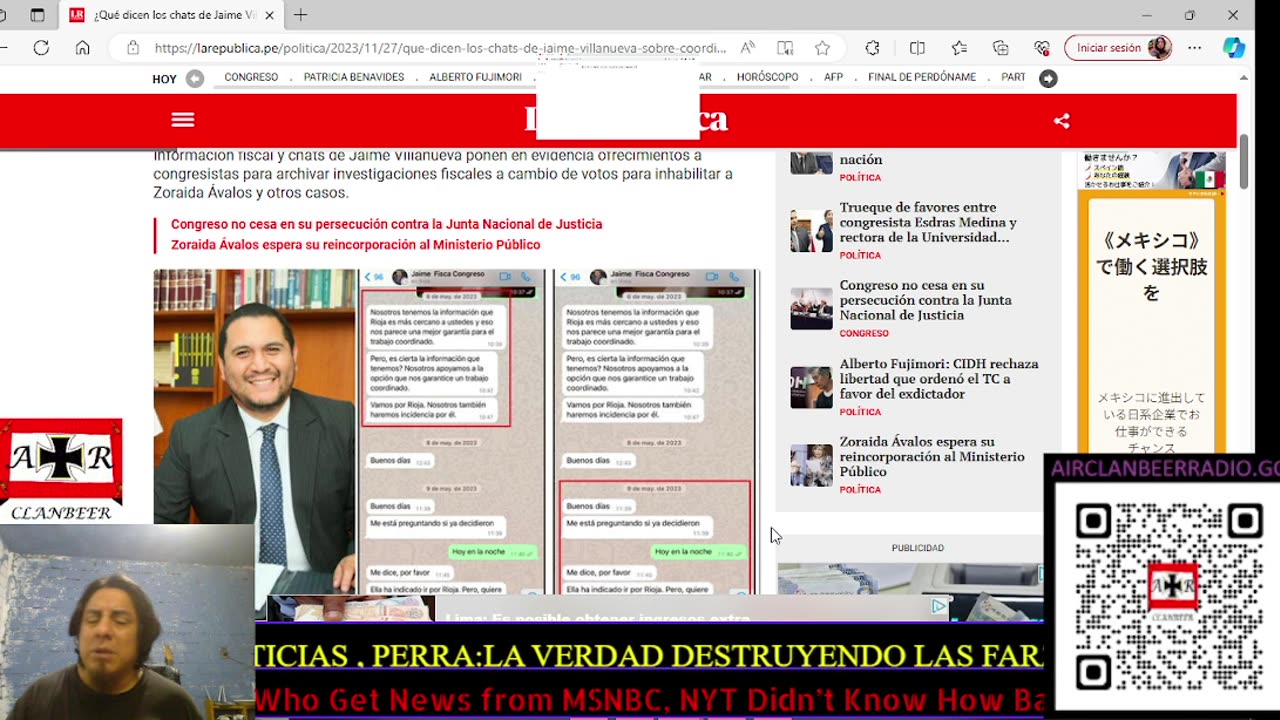1280x720 pixels.
Task: Click scrollbar up arrow
Action: [x=1244, y=78]
